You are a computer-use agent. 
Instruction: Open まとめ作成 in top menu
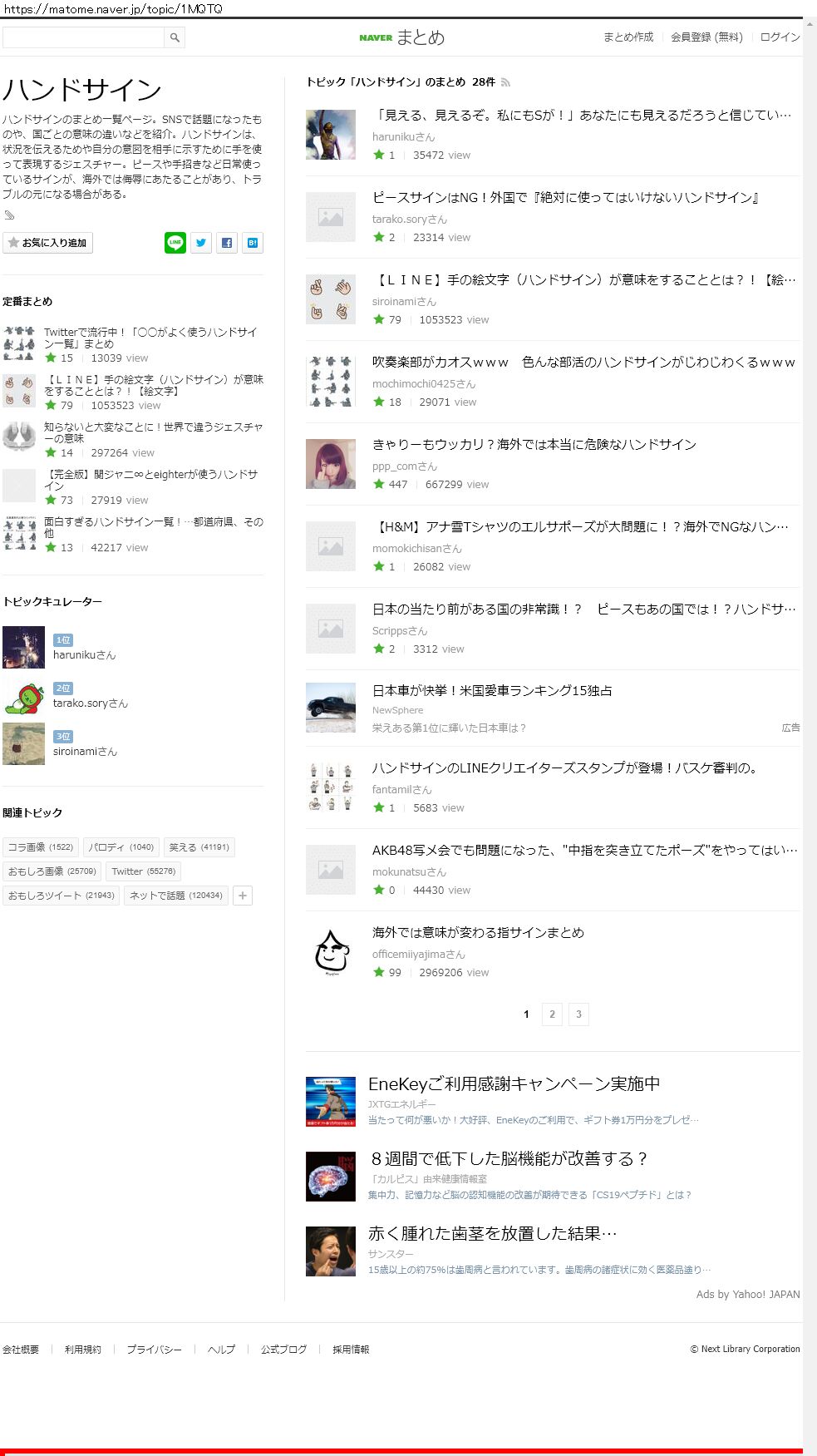pos(628,37)
